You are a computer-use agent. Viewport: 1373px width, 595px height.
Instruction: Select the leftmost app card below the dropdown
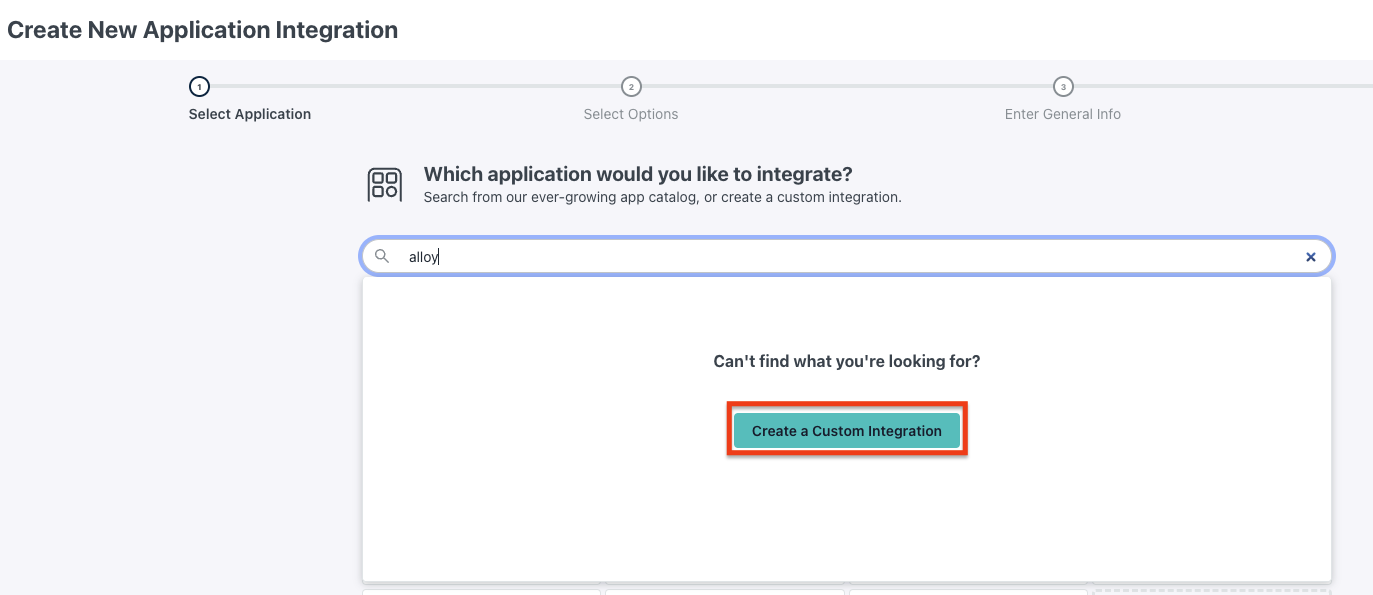(x=481, y=591)
